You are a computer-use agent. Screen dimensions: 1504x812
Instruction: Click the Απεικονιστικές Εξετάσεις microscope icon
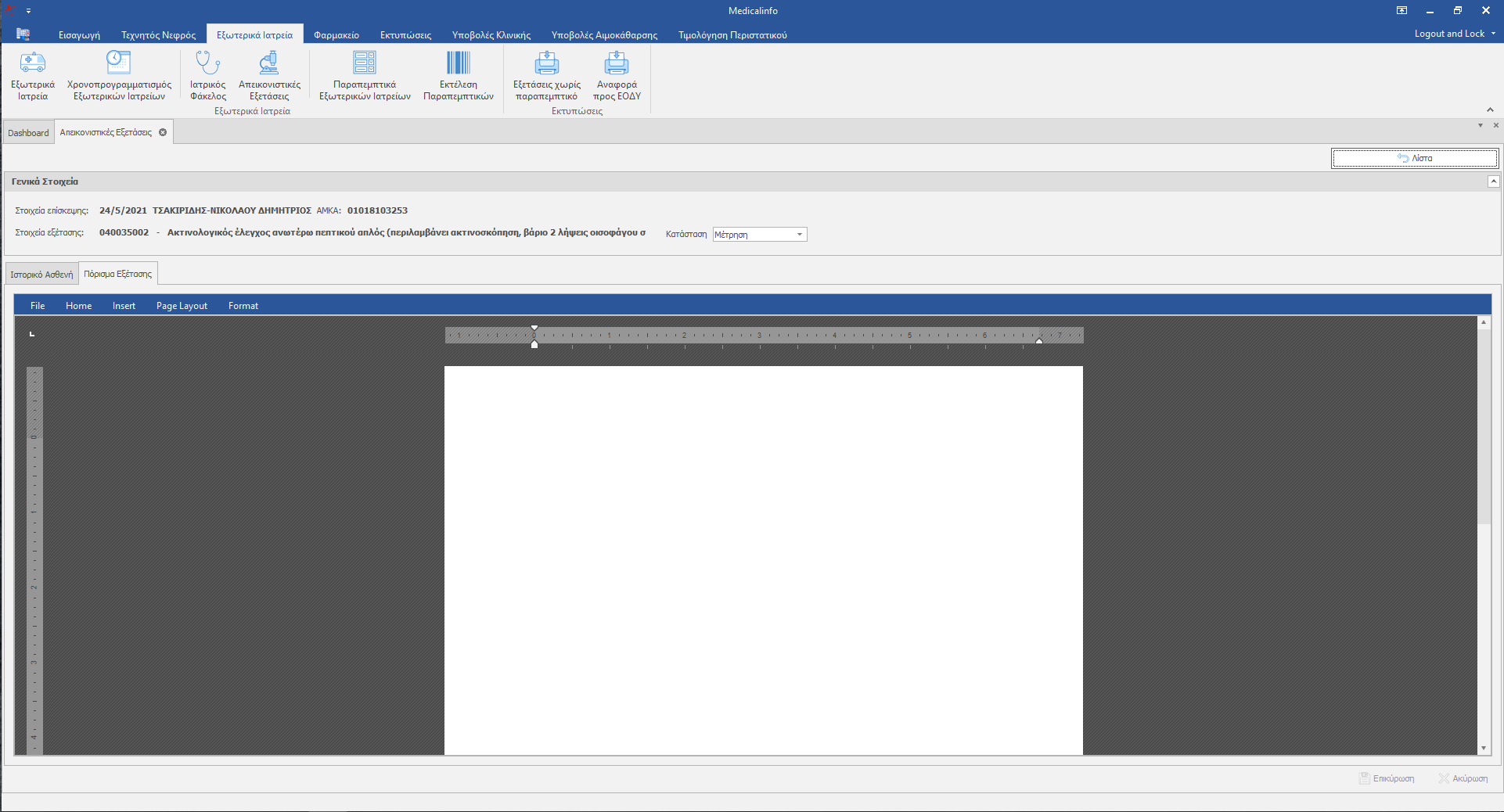[x=269, y=63]
